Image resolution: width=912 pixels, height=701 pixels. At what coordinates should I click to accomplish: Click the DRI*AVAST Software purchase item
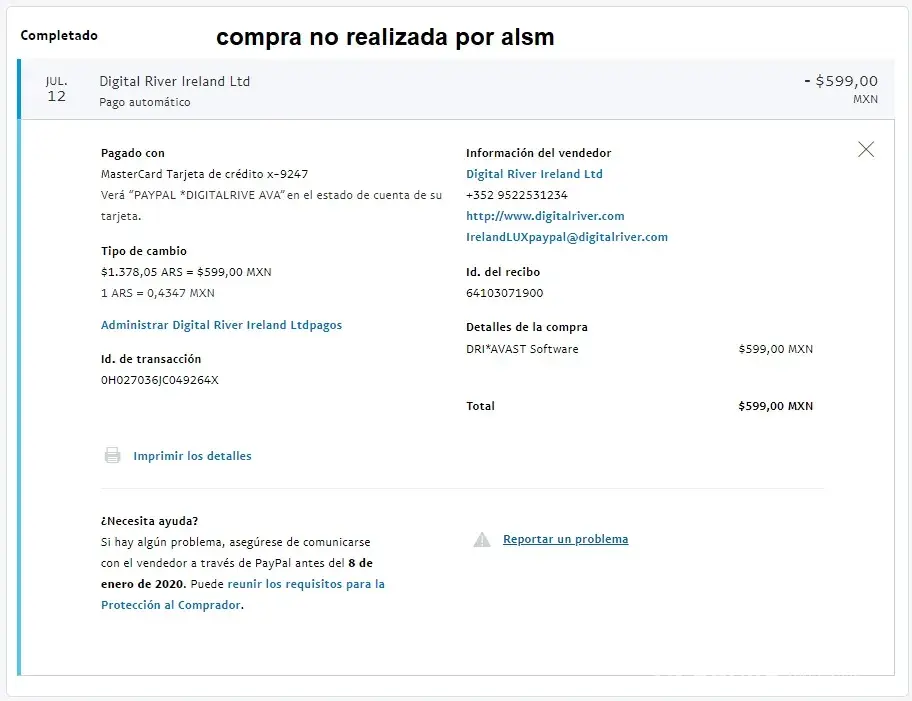[522, 349]
